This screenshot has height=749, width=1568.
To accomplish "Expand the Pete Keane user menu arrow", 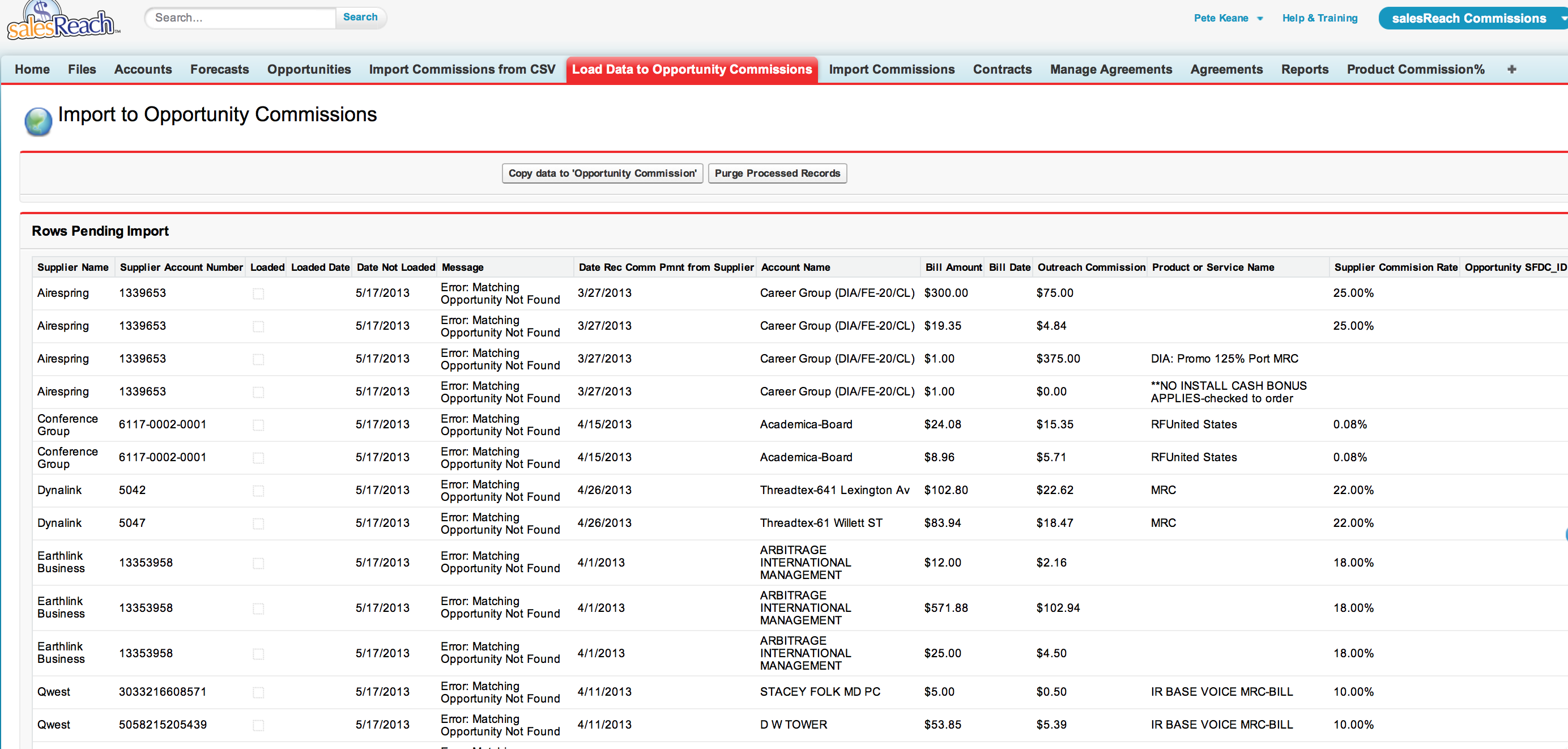I will click(x=1260, y=19).
